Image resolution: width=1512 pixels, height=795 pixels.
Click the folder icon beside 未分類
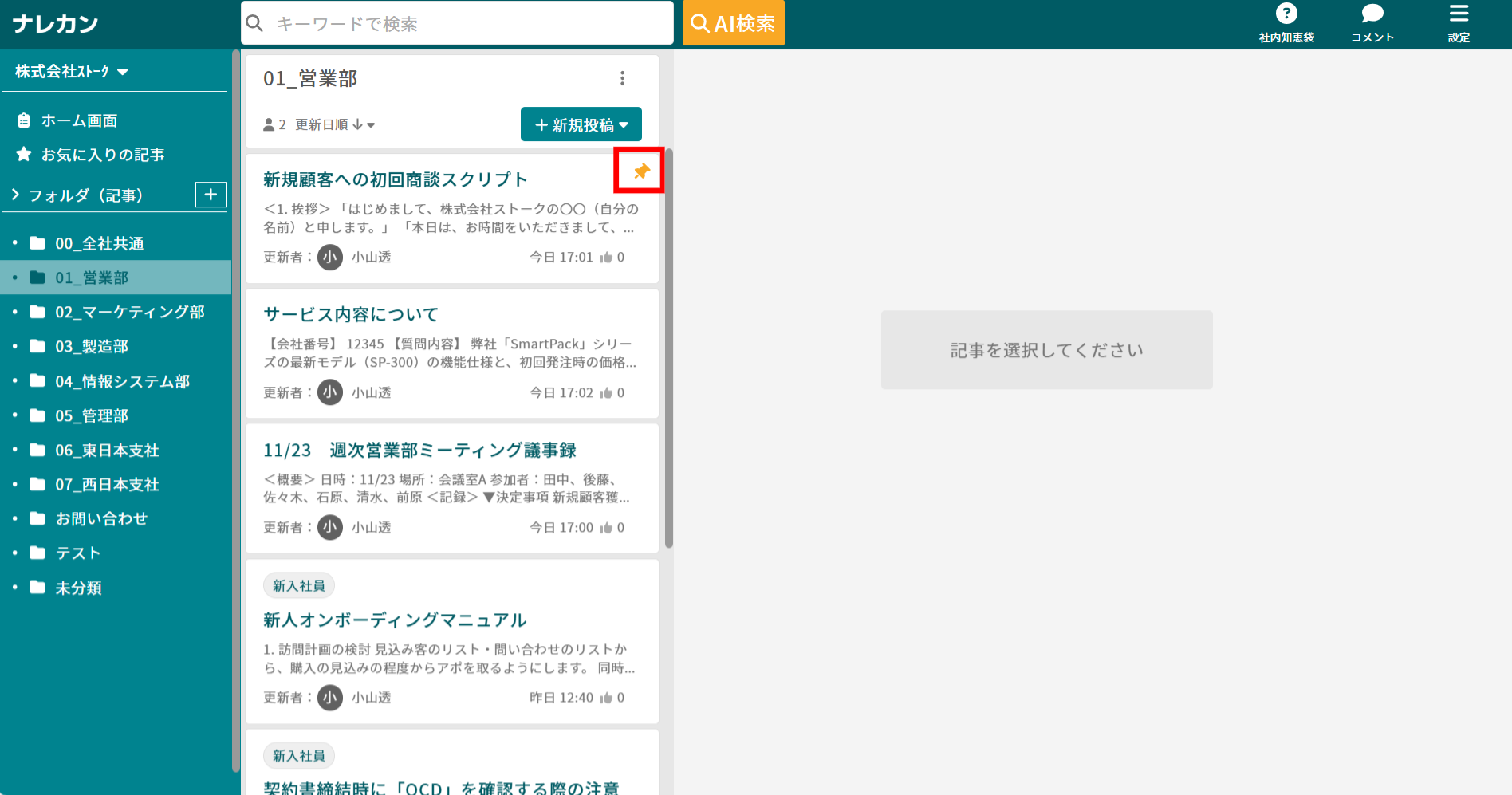point(37,588)
